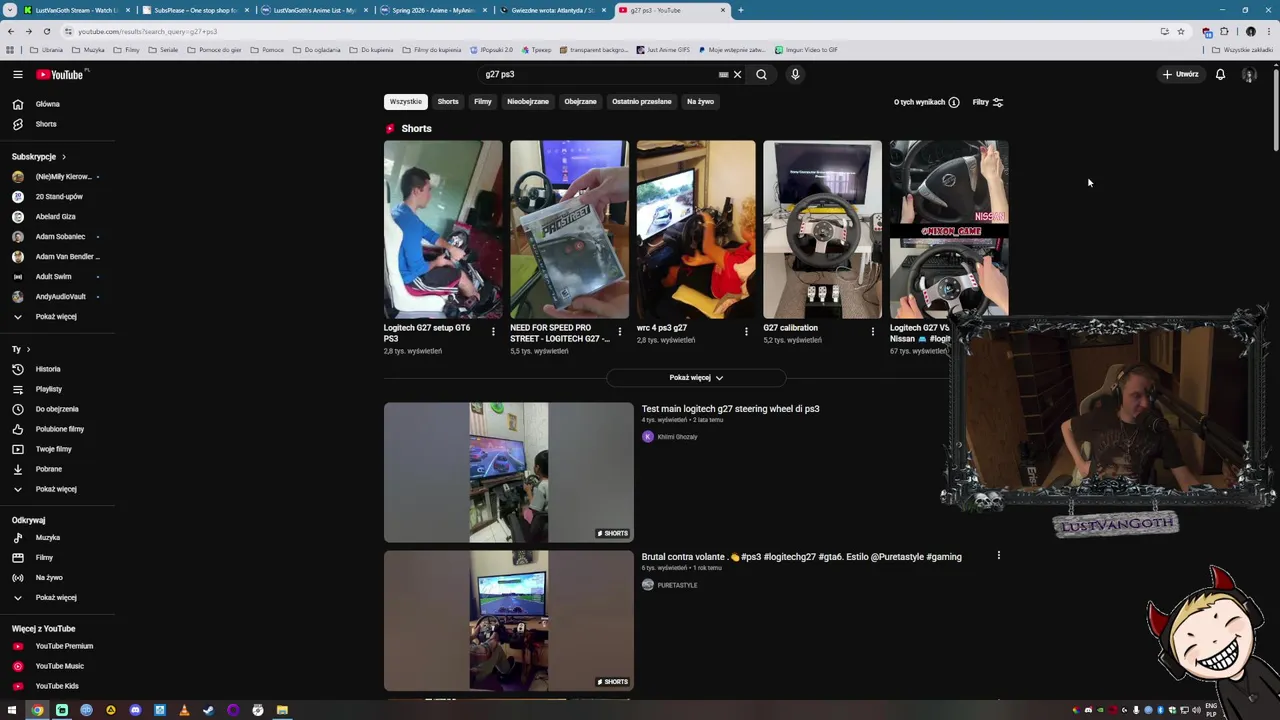The image size is (1280, 720).
Task: Clear the search query with X
Action: pos(737,74)
